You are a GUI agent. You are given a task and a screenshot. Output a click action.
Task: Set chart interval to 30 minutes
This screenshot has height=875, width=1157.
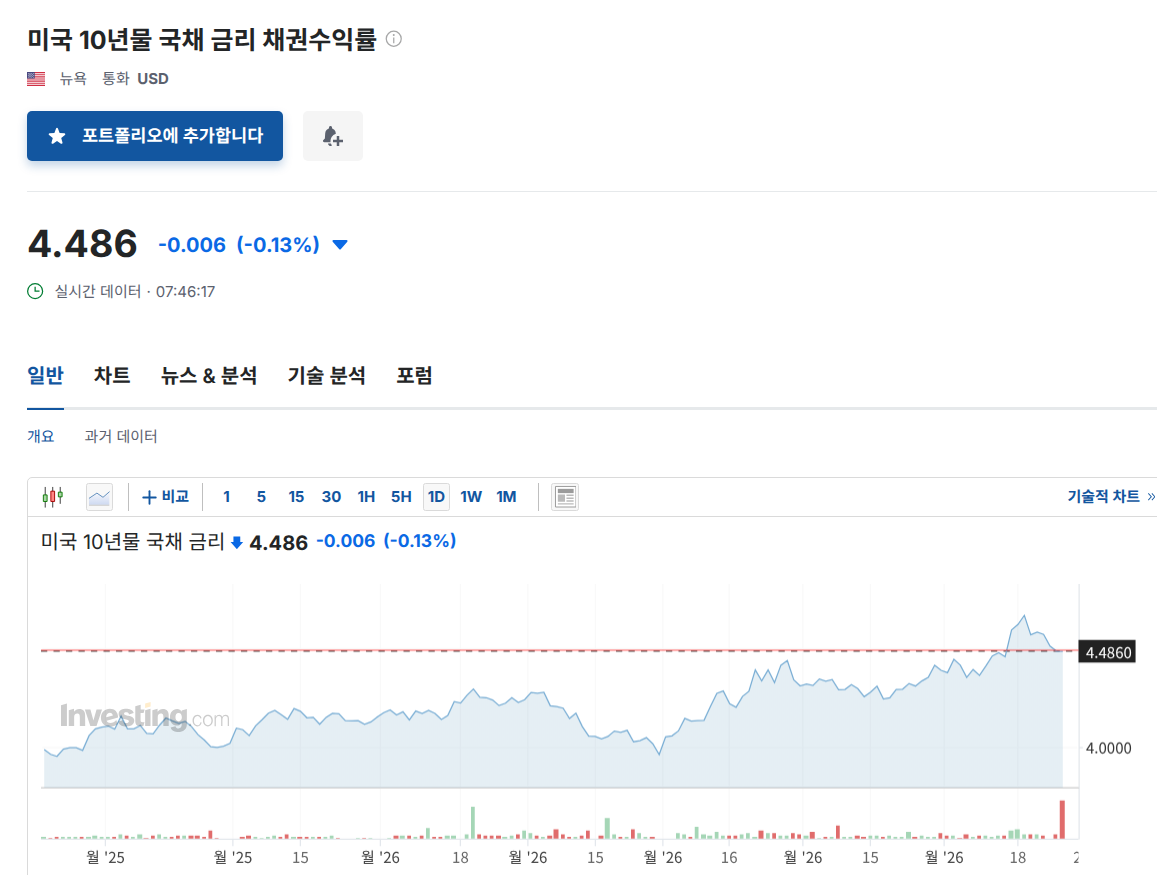(331, 497)
